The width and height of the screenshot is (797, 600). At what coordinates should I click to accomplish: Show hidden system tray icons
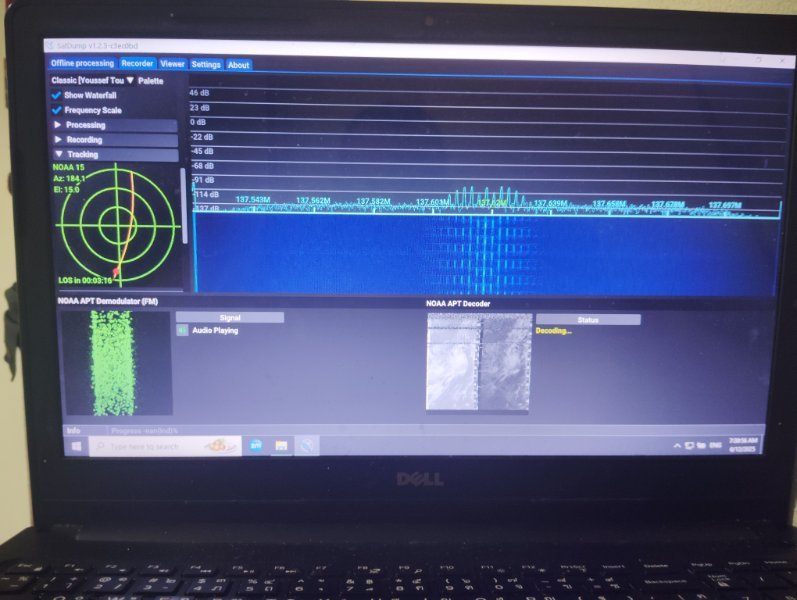(677, 445)
